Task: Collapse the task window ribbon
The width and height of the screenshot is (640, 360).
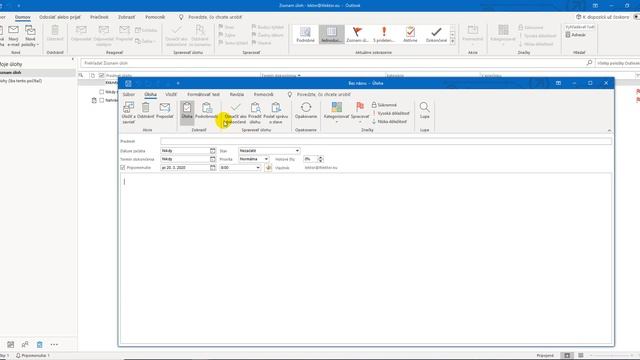Action: tap(609, 131)
